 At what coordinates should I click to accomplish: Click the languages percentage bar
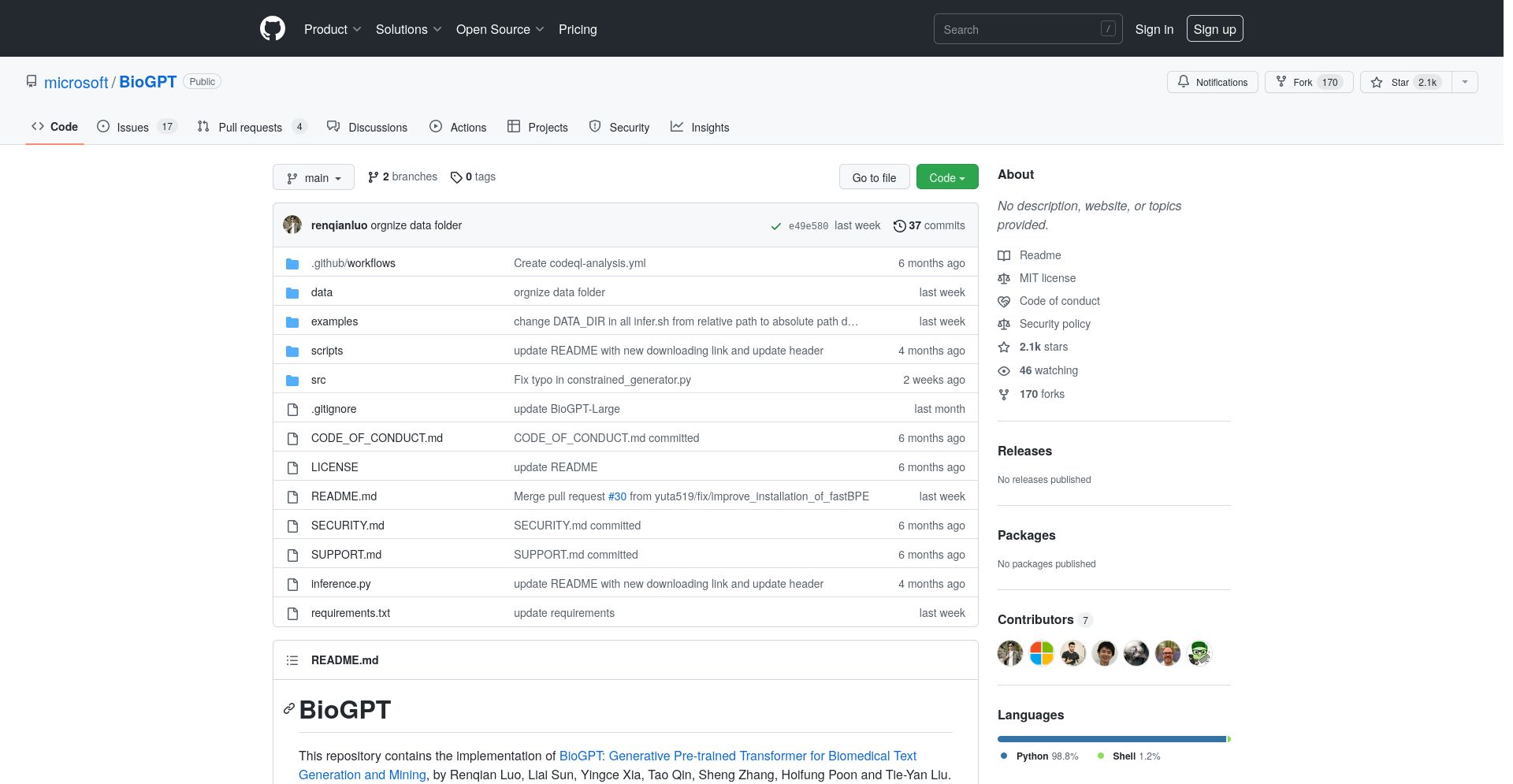(1114, 739)
